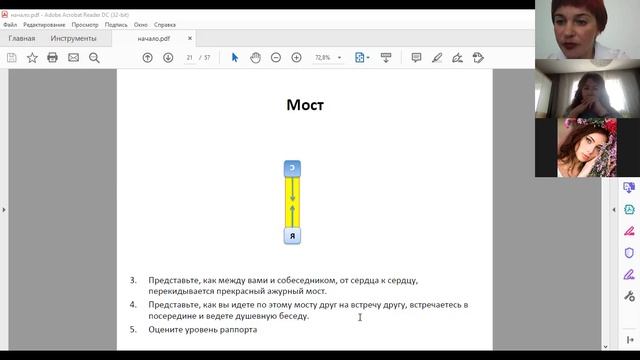Expand the left navigation pane arrow
Viewport: 640px width, 360px height.
tap(4, 210)
